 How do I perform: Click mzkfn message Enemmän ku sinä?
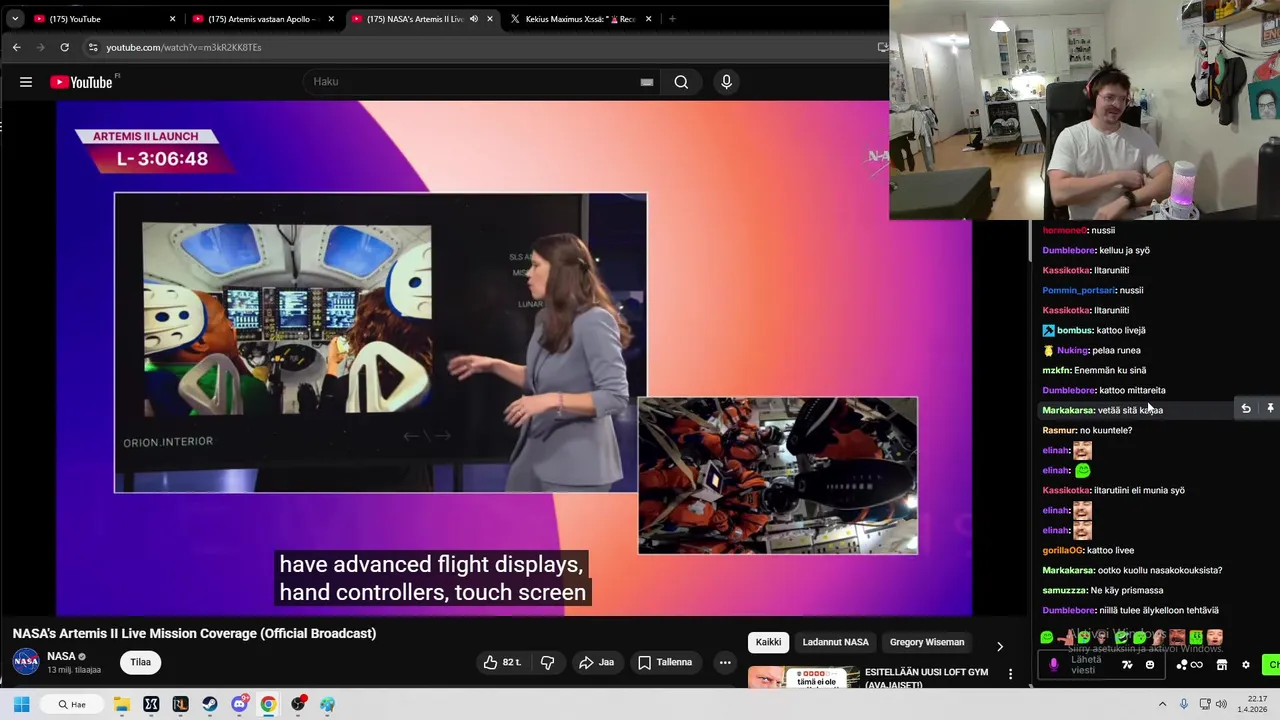coord(1094,370)
